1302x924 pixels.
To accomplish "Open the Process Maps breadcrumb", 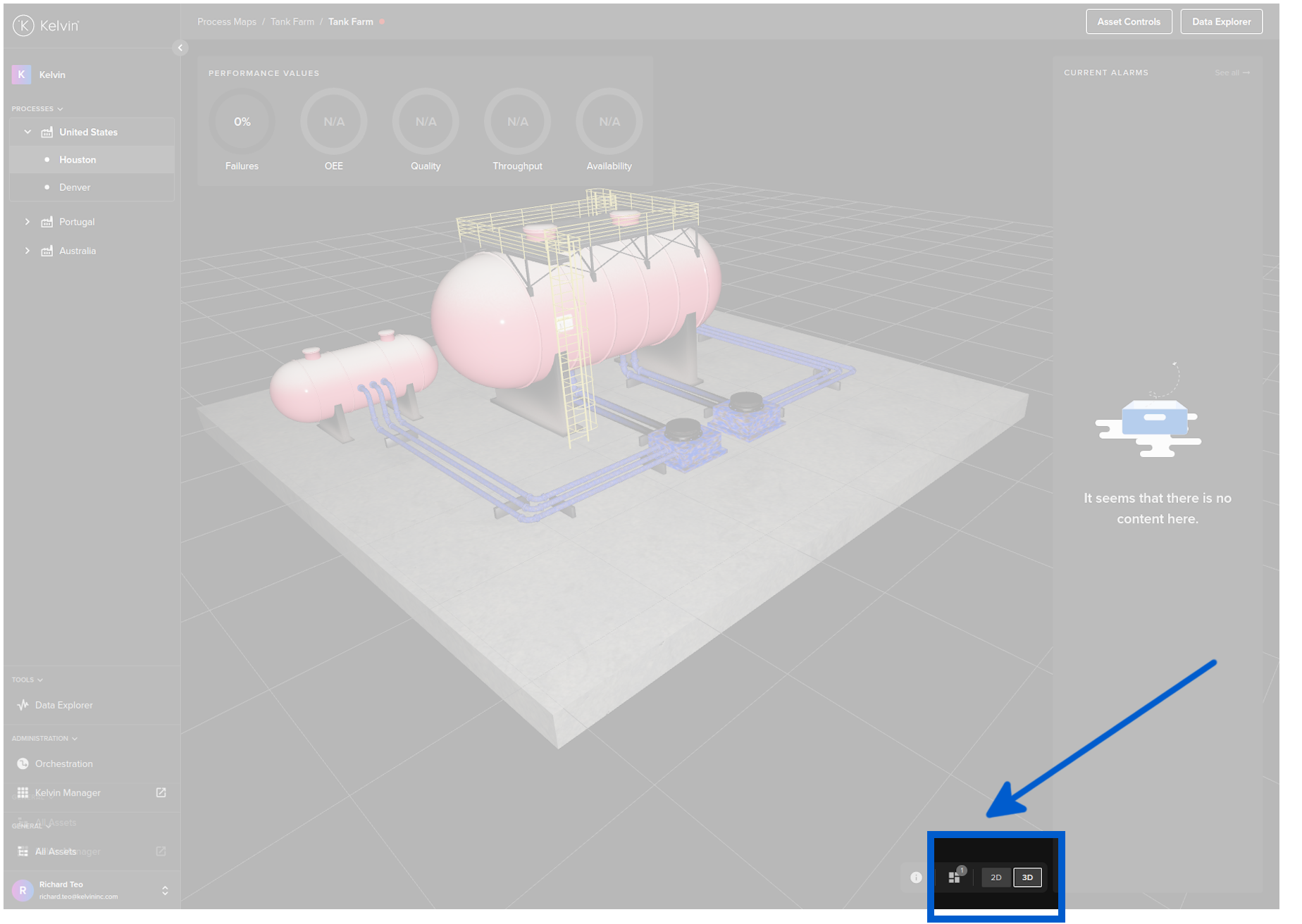I will coord(226,22).
